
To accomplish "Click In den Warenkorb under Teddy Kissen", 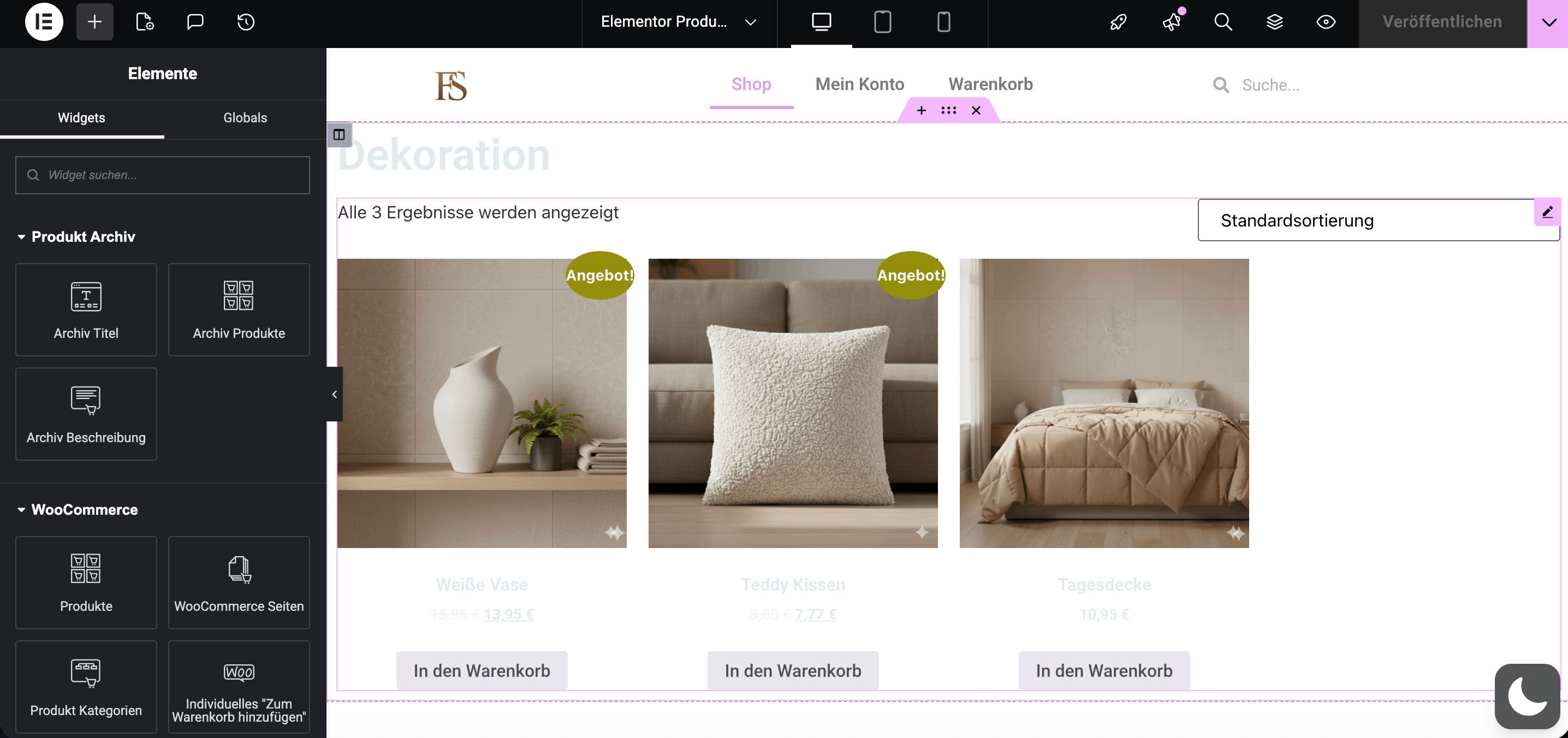I will (x=793, y=670).
